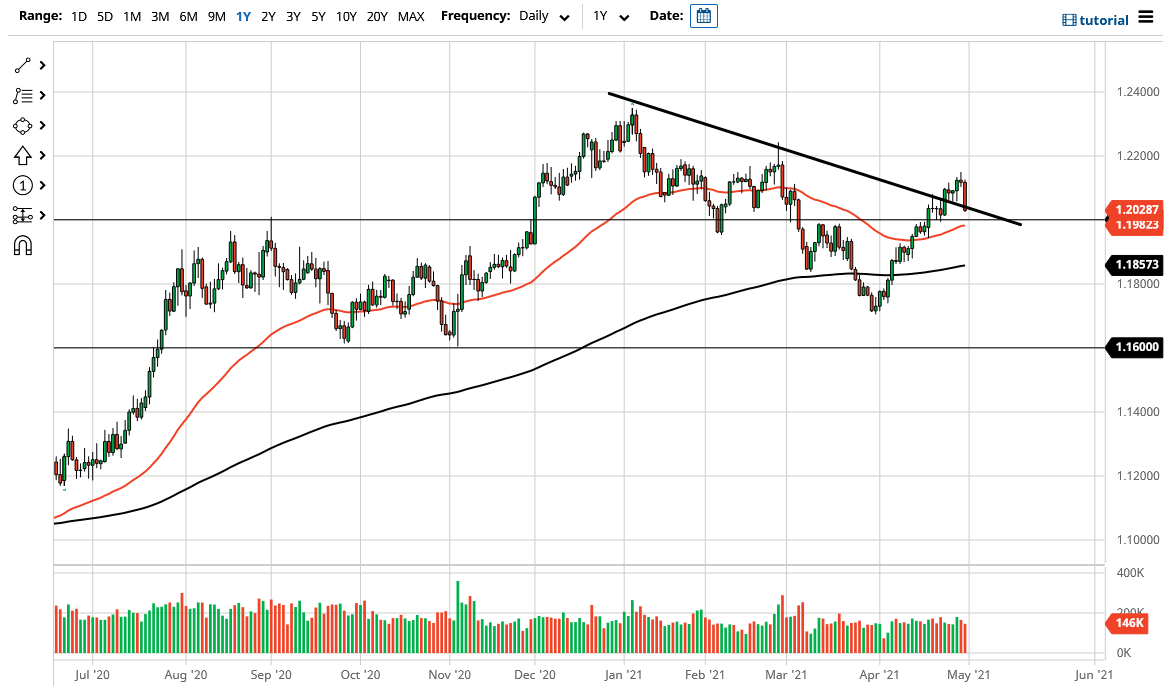Click the 1.10000 price axis label
The image size is (1170, 699).
tap(1138, 539)
